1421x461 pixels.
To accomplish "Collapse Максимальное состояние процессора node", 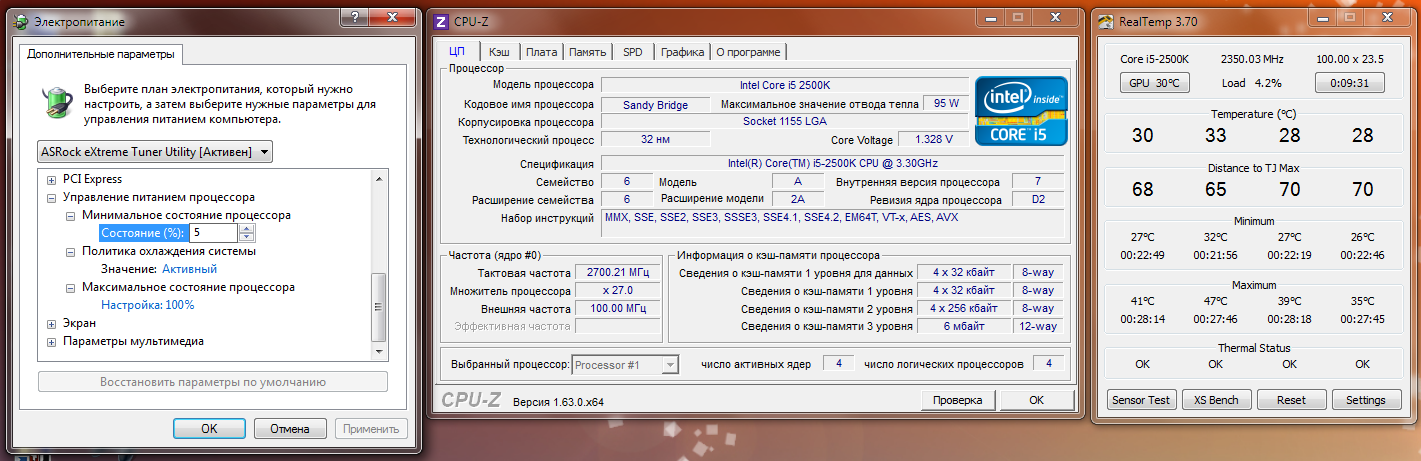I will [71, 287].
